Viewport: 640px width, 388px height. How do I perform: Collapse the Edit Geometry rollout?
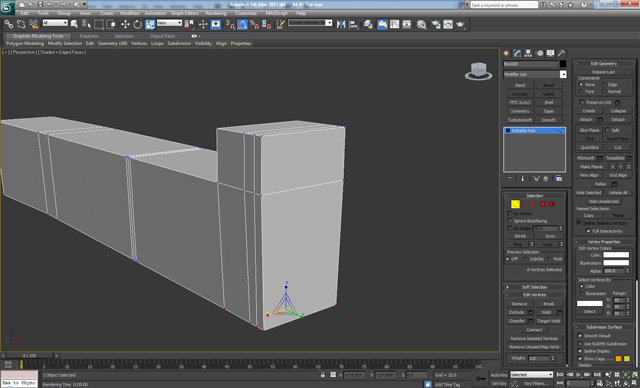click(604, 64)
